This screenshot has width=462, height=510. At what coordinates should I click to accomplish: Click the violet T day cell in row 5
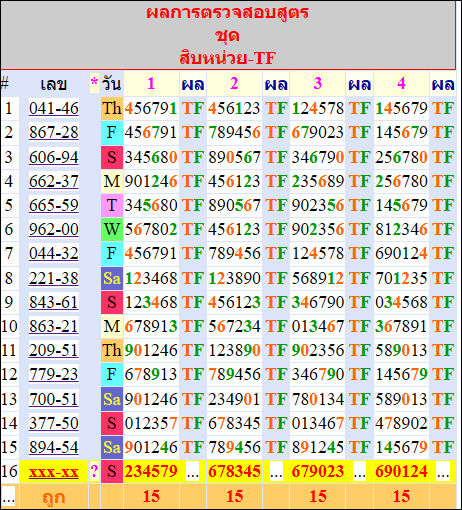pyautogui.click(x=112, y=205)
